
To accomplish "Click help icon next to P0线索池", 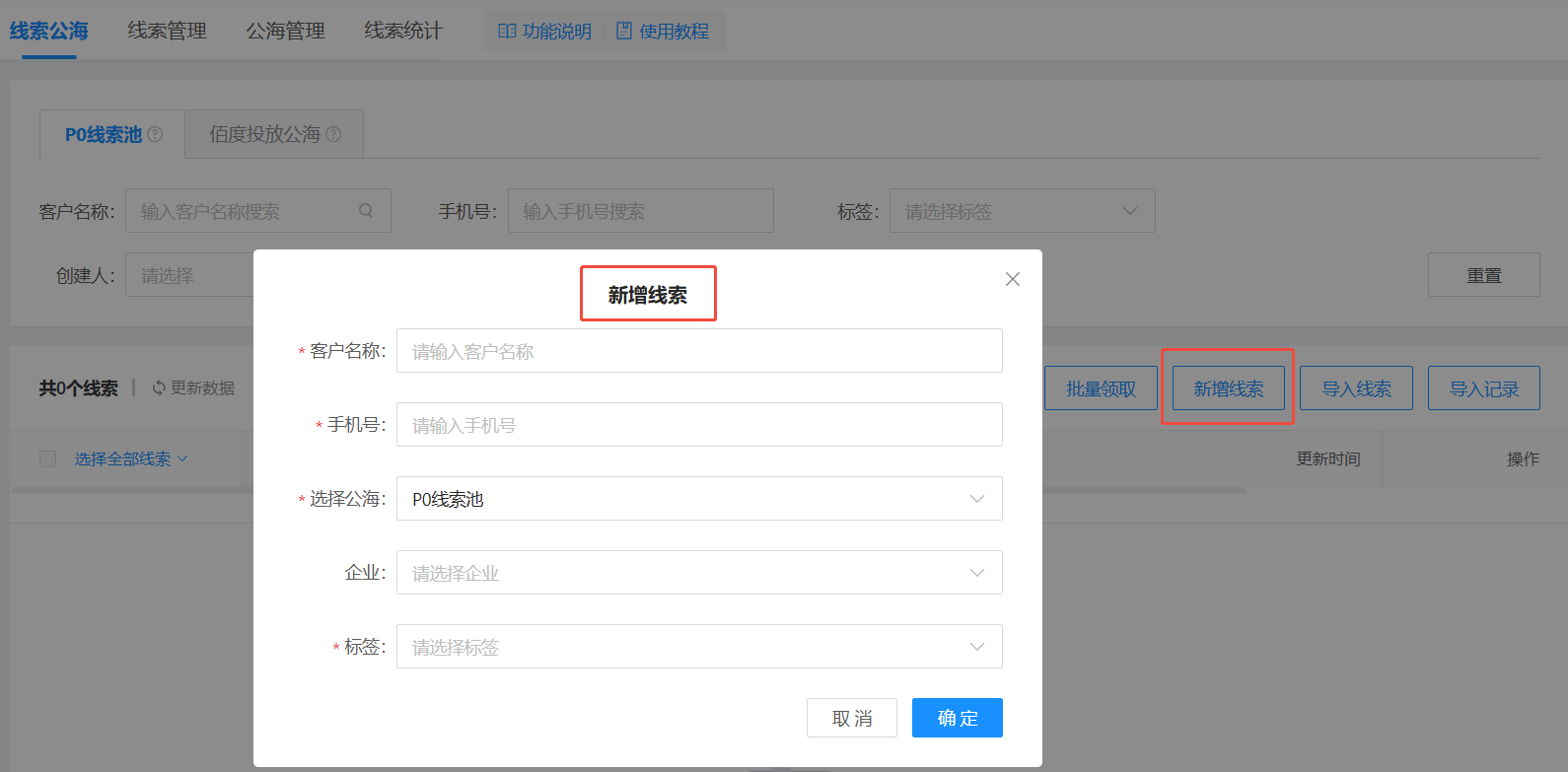I will 155,134.
